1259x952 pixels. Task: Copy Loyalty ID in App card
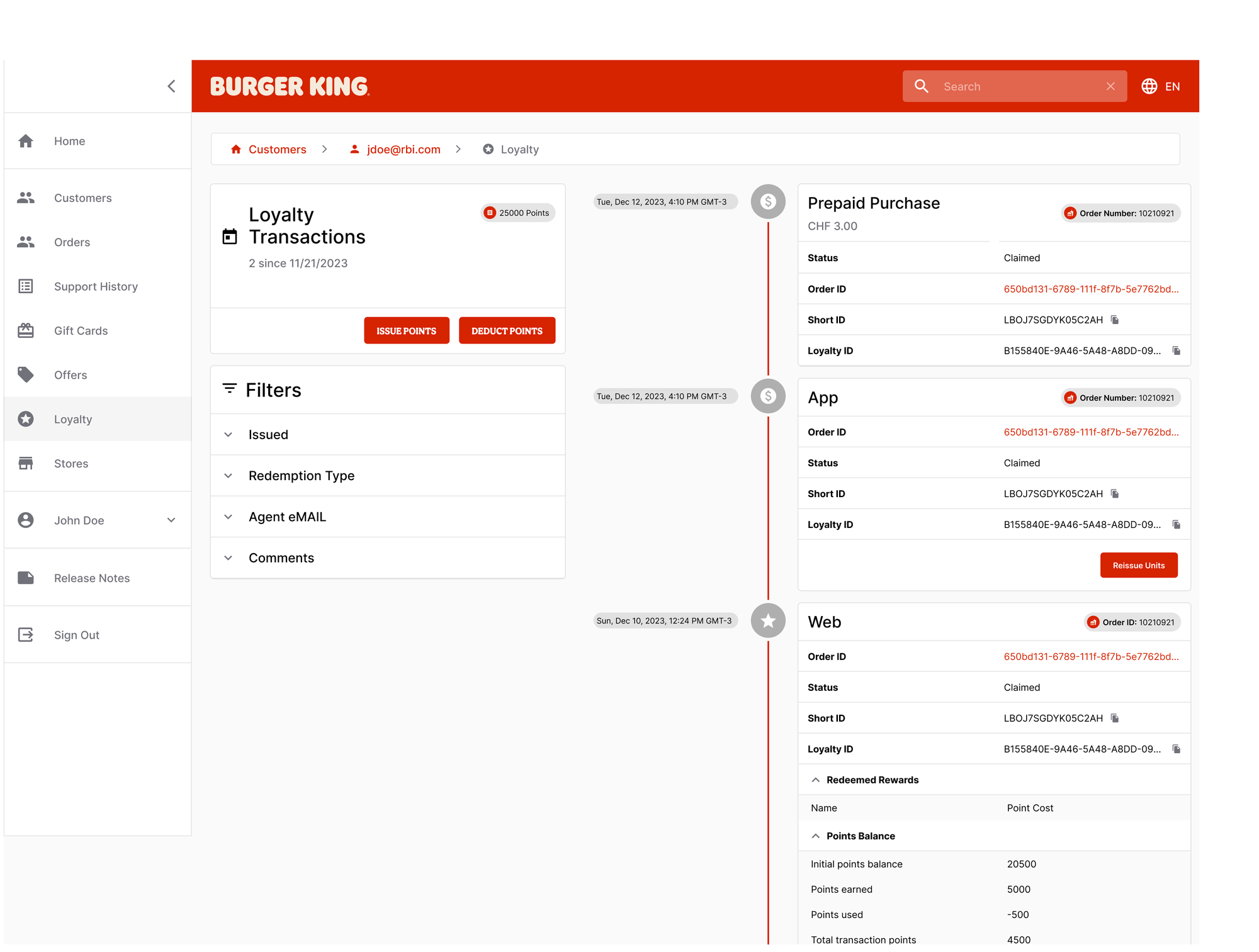pyautogui.click(x=1177, y=524)
